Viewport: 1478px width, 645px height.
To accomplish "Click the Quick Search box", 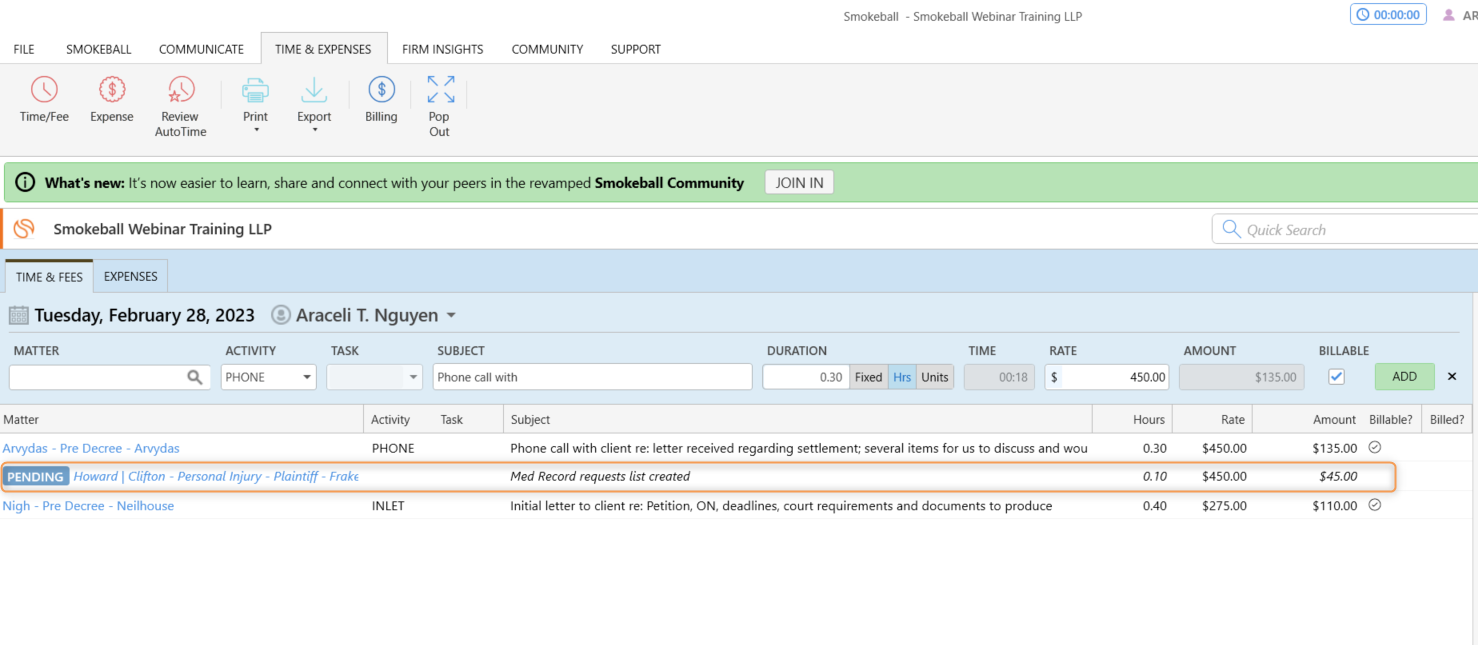I will coord(1346,230).
